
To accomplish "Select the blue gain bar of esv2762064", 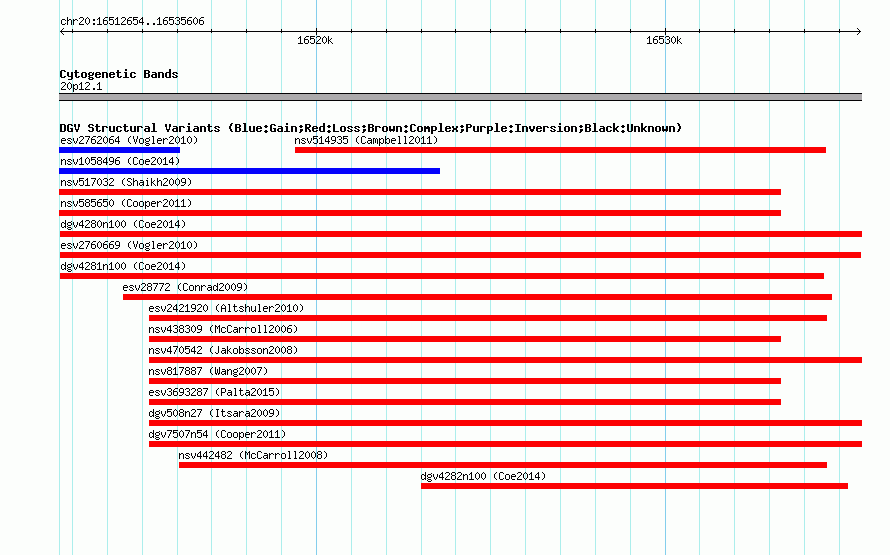I will point(119,150).
